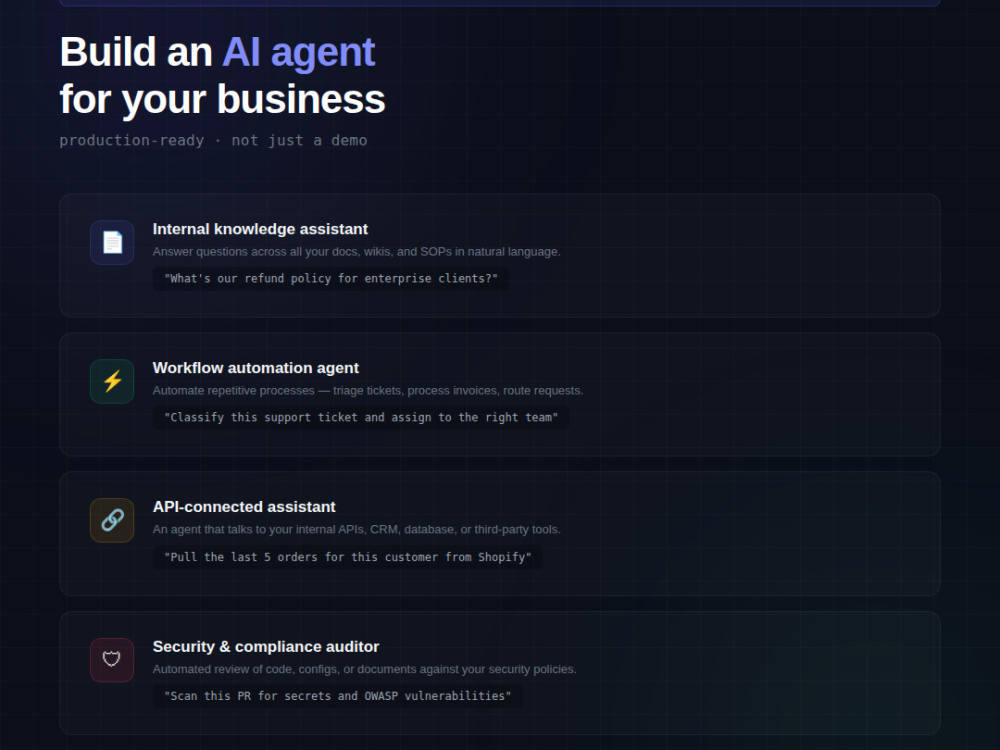Open the Internal knowledge assistant title
1000x750 pixels.
click(260, 229)
